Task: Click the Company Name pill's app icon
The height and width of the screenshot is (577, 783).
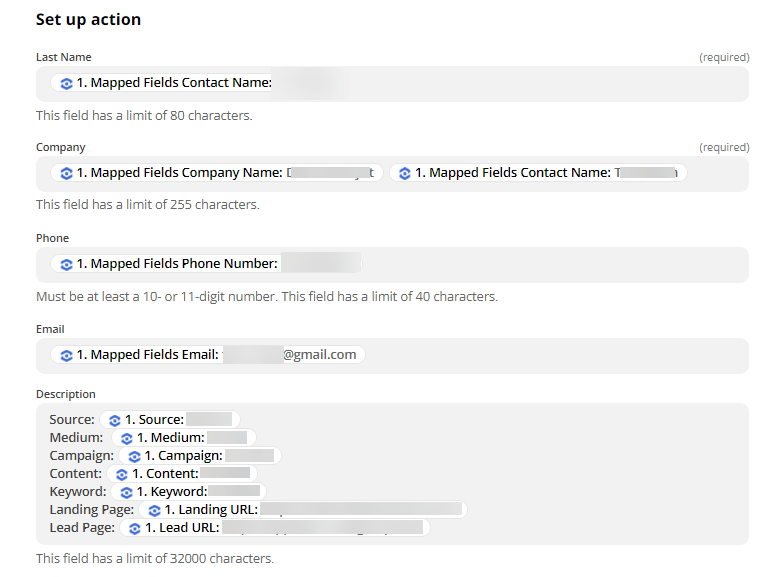Action: click(x=66, y=173)
